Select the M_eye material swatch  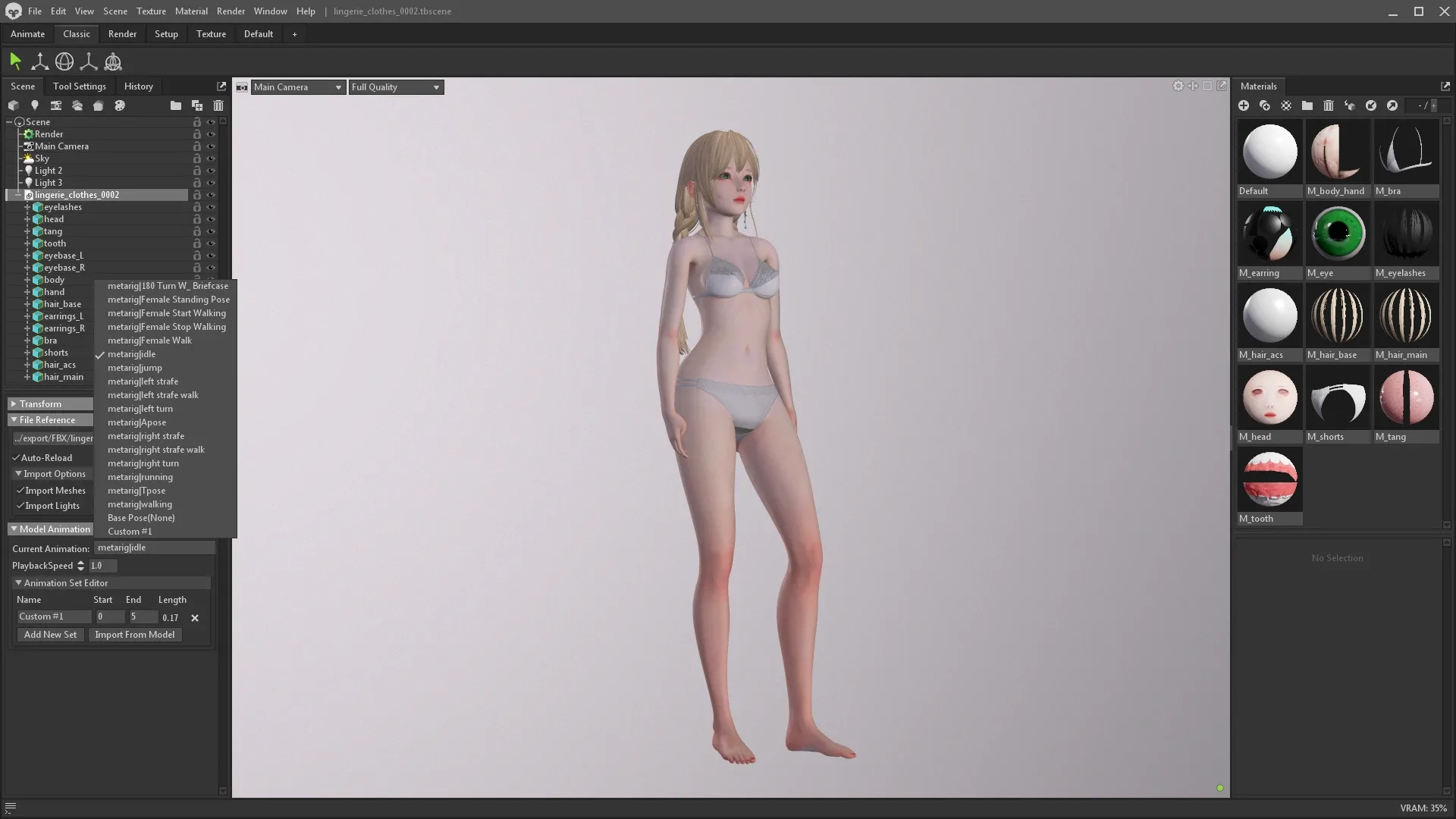[1338, 234]
